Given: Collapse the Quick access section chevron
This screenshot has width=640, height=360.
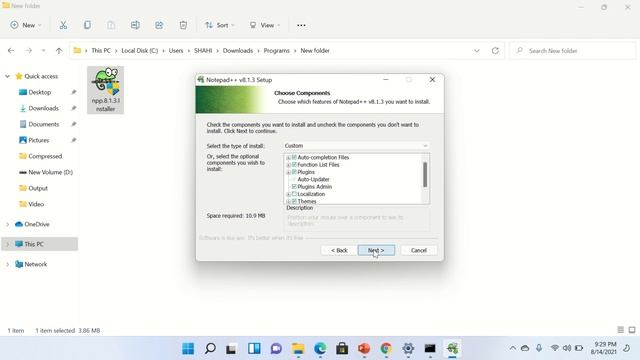Looking at the screenshot, I should (x=7, y=76).
